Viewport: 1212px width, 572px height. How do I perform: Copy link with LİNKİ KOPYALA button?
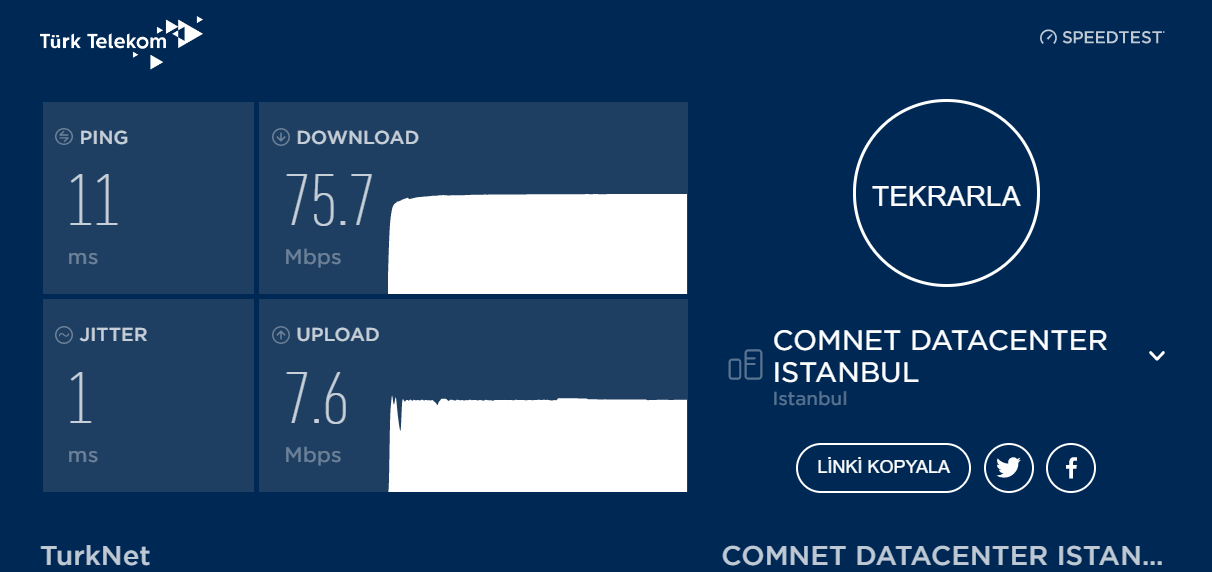point(883,468)
